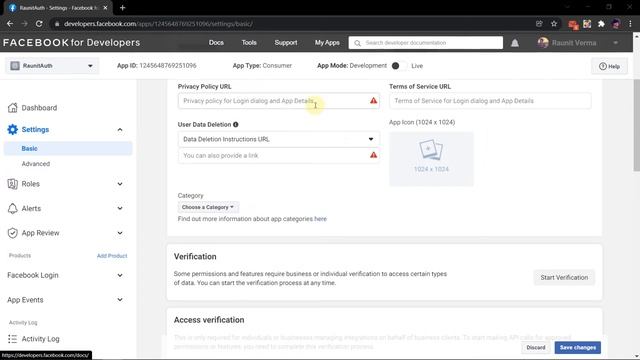
Task: Open Activity Log in the sidebar
Action: pos(40,339)
